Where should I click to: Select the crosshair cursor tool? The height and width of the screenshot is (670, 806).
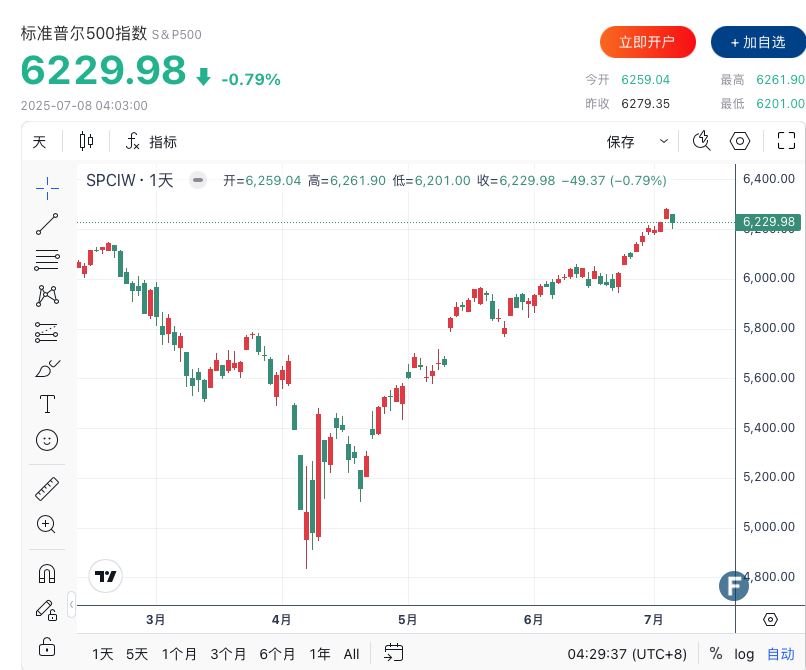click(x=47, y=187)
